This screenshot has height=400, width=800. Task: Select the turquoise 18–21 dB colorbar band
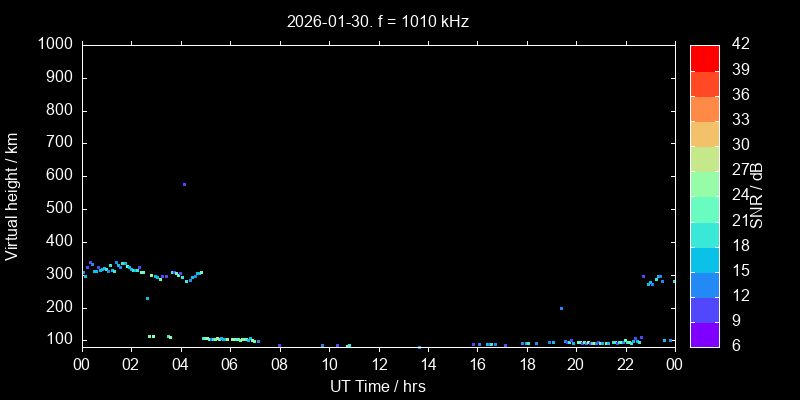pos(705,233)
